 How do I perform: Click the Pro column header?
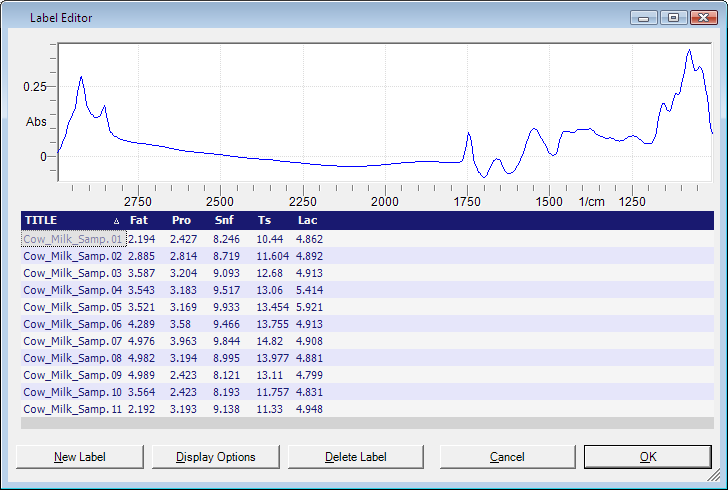tap(181, 220)
